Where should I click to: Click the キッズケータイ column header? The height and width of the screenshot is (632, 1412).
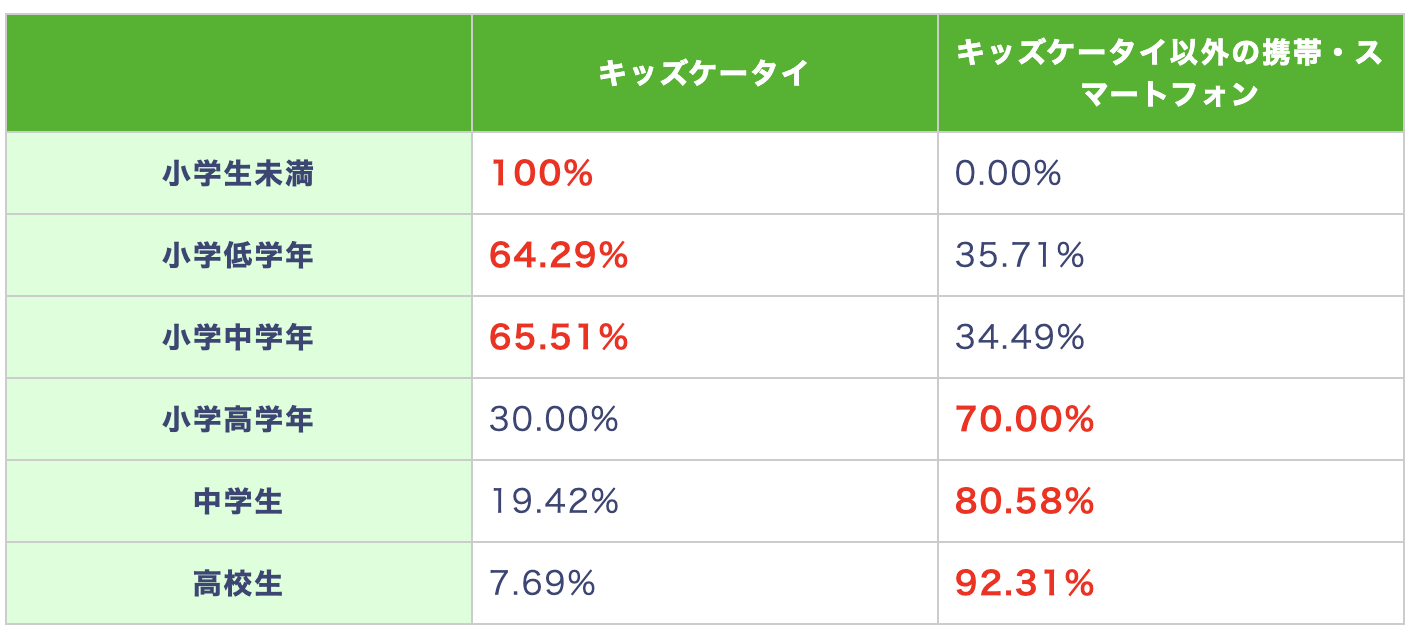pos(704,74)
